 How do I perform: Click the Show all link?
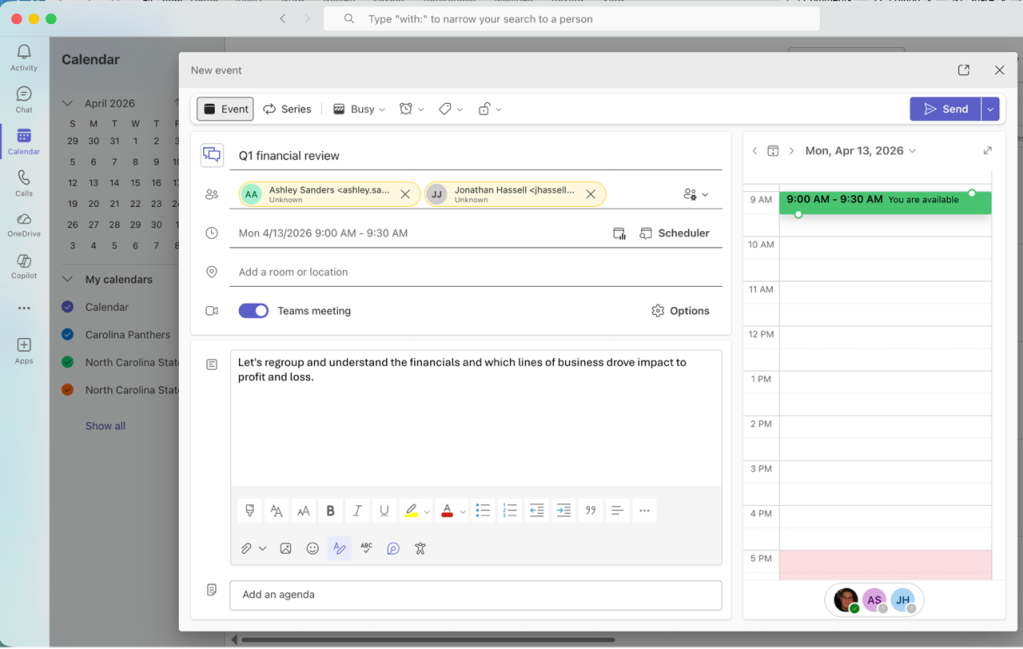point(104,425)
